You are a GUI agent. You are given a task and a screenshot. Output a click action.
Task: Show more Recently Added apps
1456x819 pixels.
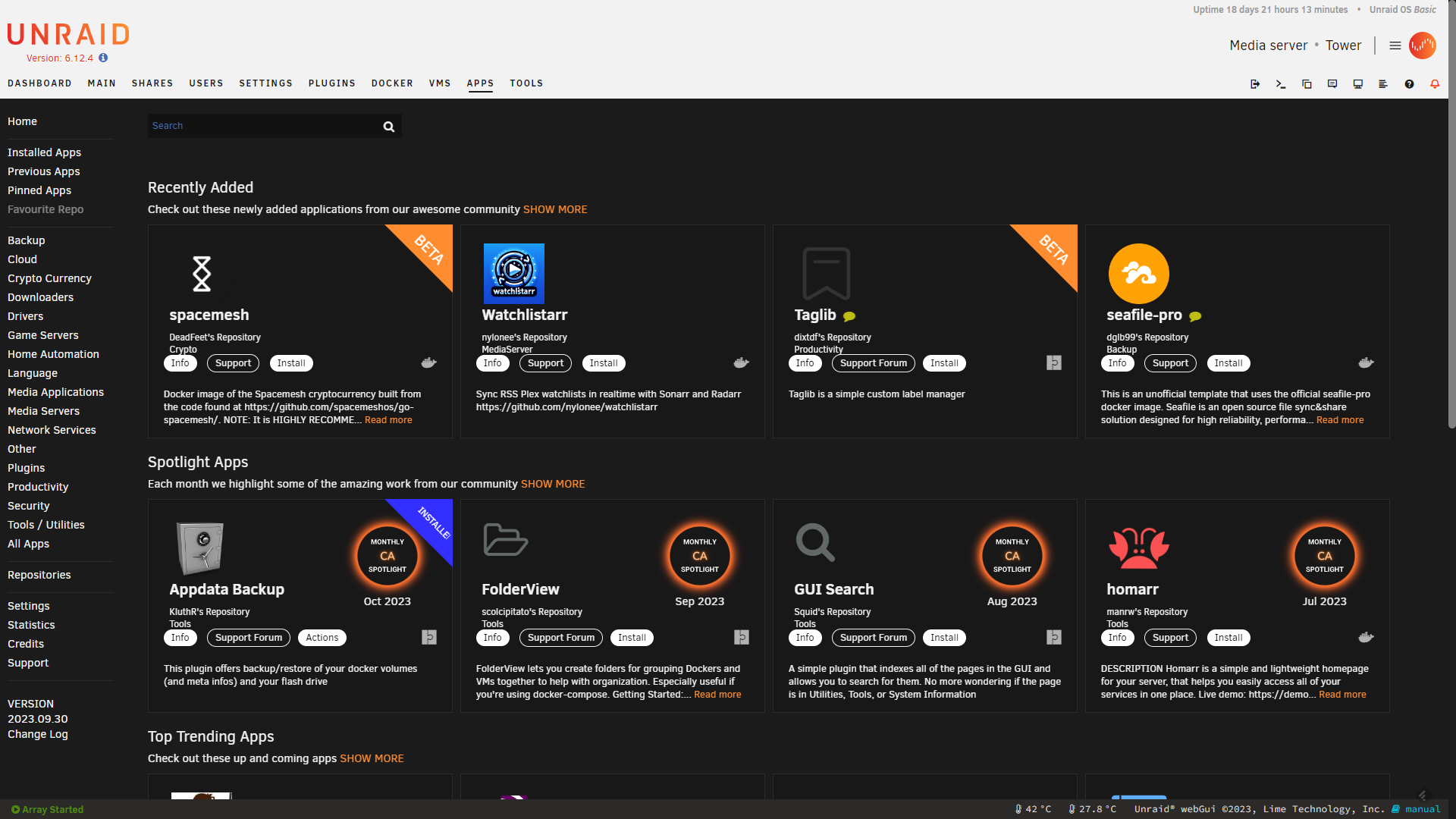(555, 209)
